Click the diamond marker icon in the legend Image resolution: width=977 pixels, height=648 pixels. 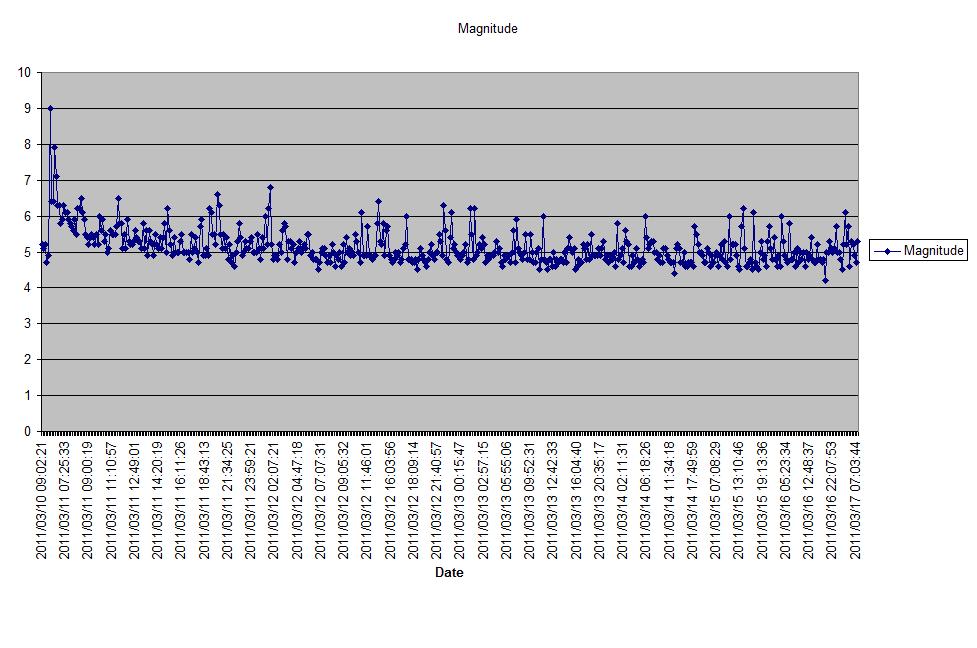887,251
